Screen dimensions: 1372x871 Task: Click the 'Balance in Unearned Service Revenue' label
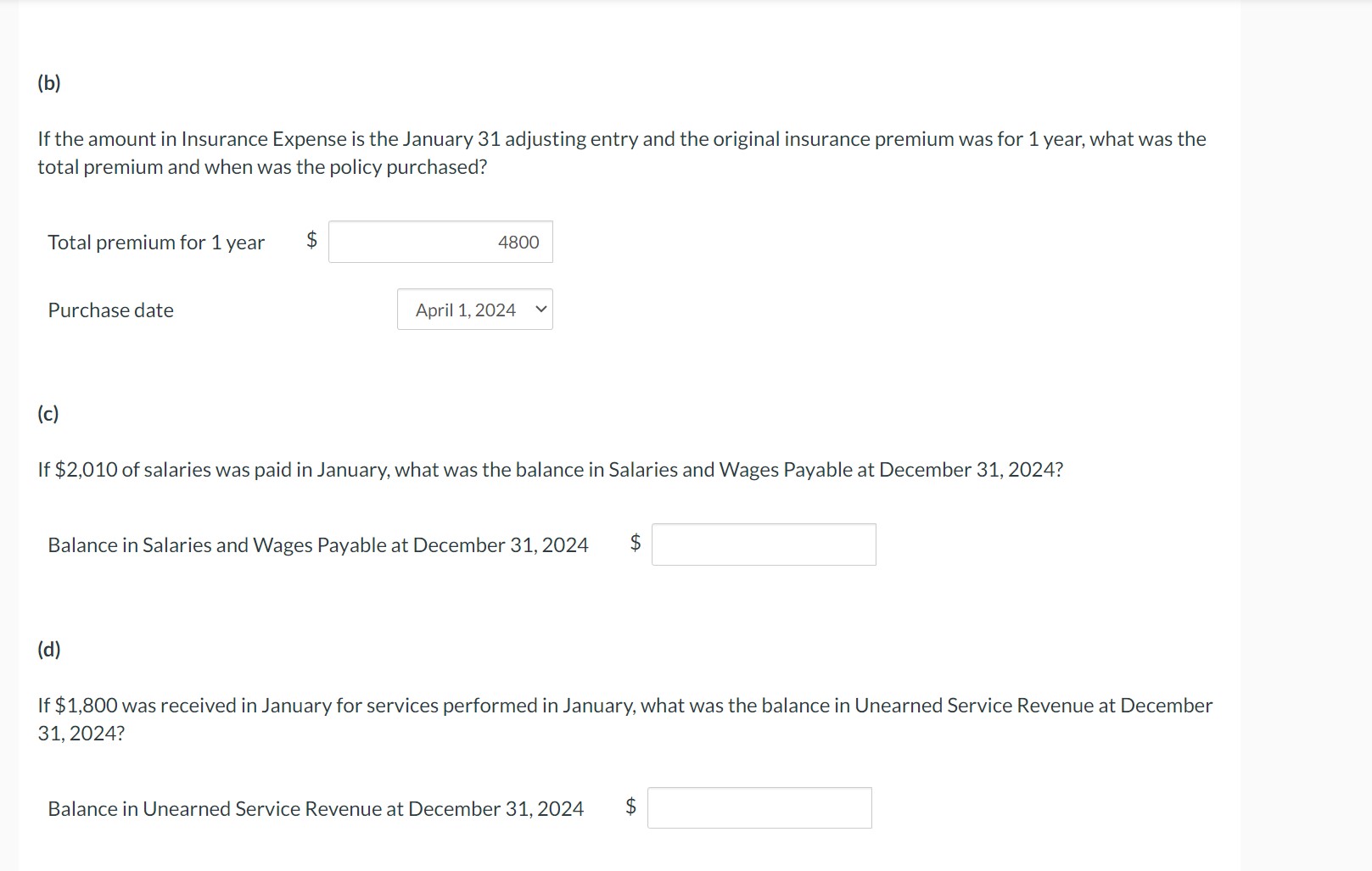click(316, 809)
